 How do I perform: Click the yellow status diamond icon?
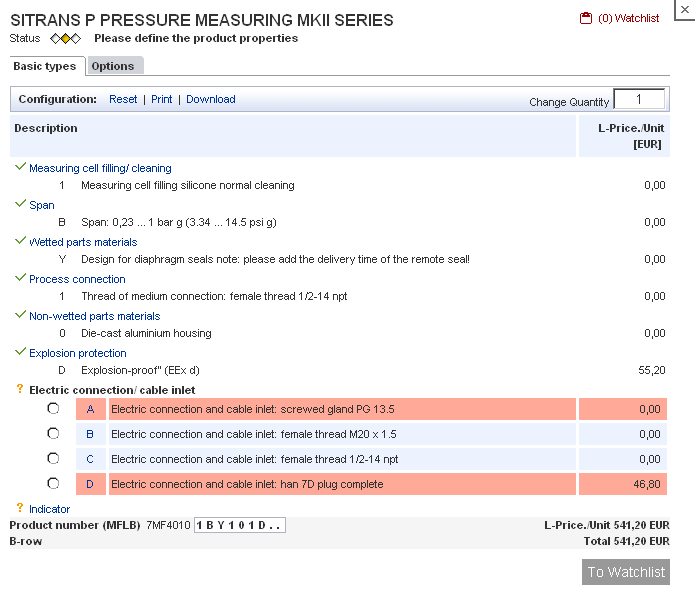click(65, 39)
